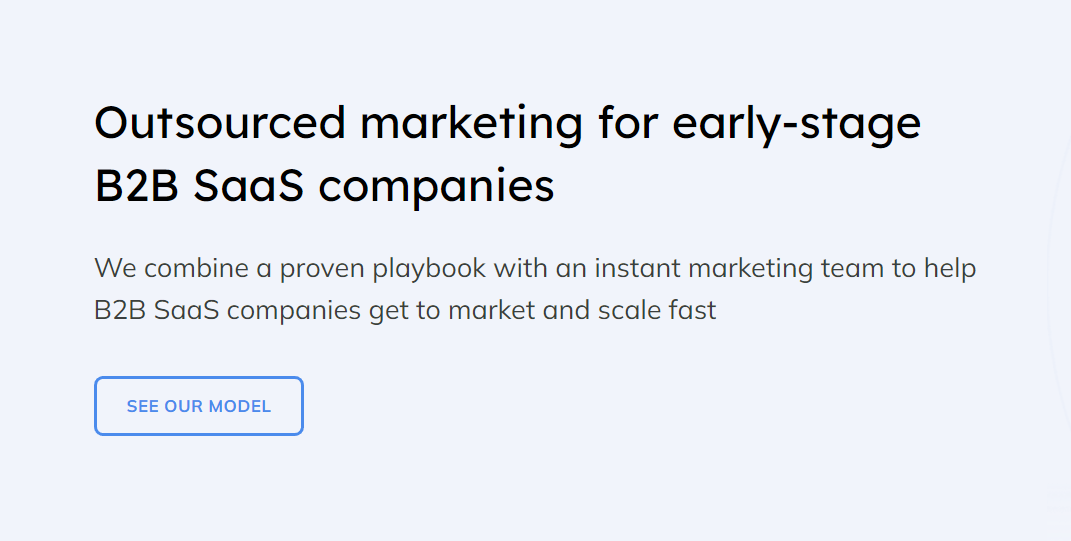Click "B2B" in the large headline
This screenshot has height=541, width=1071.
136,187
